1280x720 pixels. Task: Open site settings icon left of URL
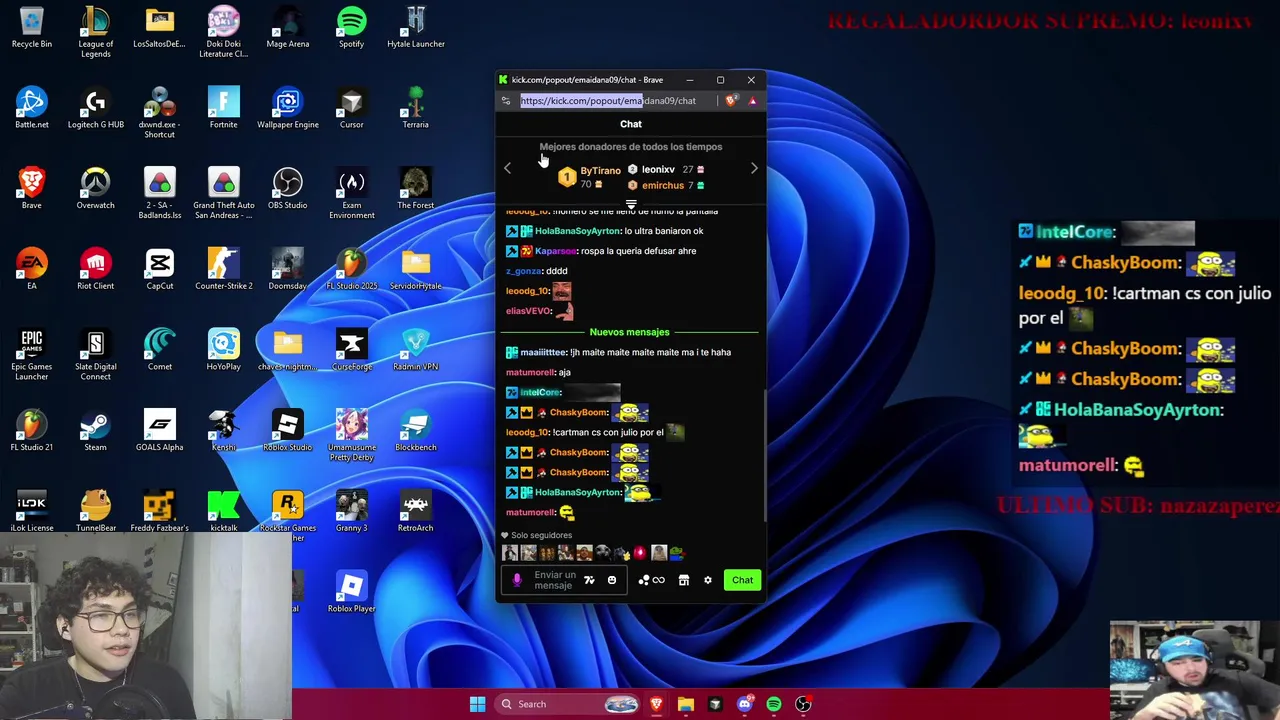point(506,100)
